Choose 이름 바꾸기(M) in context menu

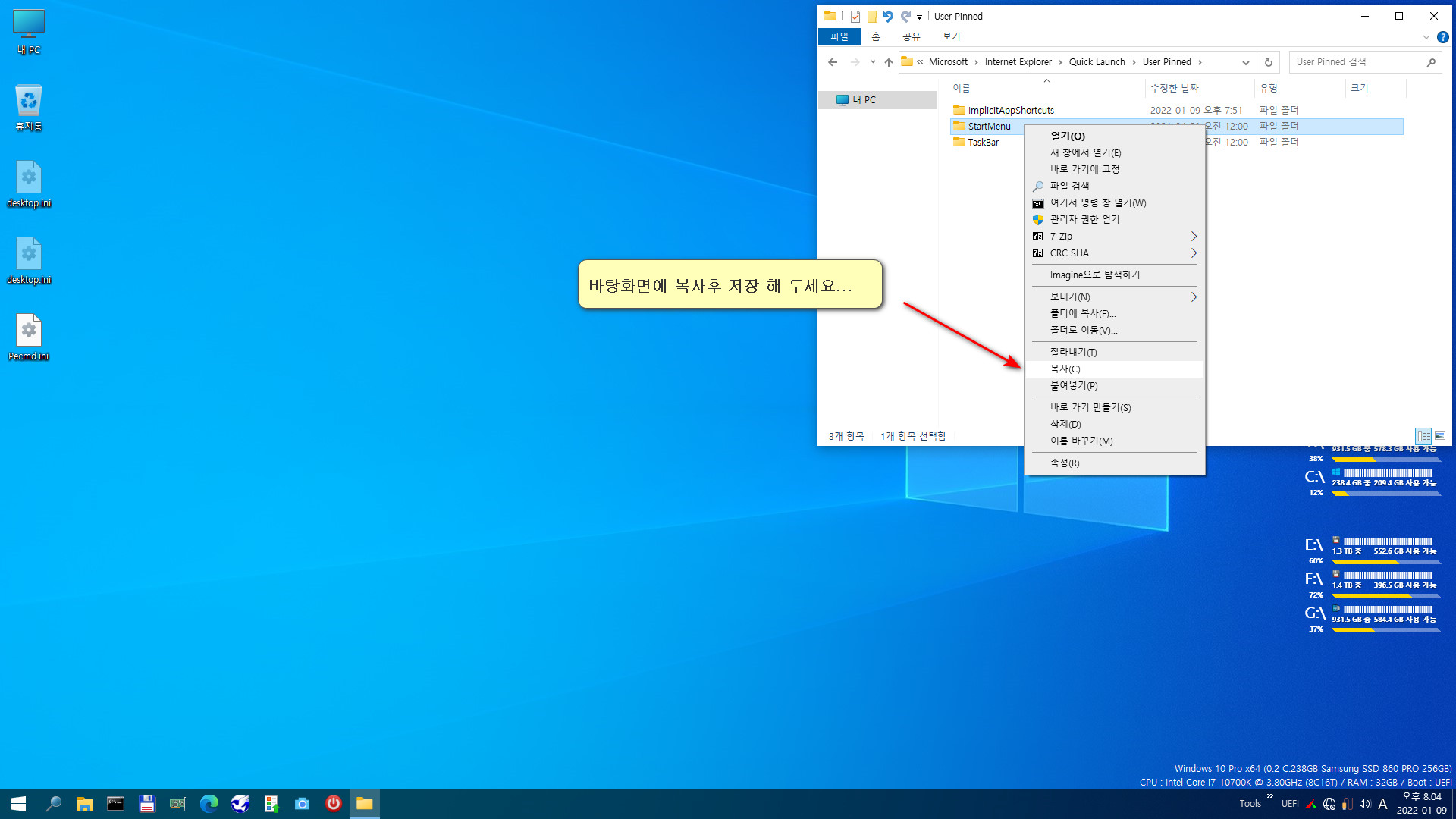[x=1114, y=441]
